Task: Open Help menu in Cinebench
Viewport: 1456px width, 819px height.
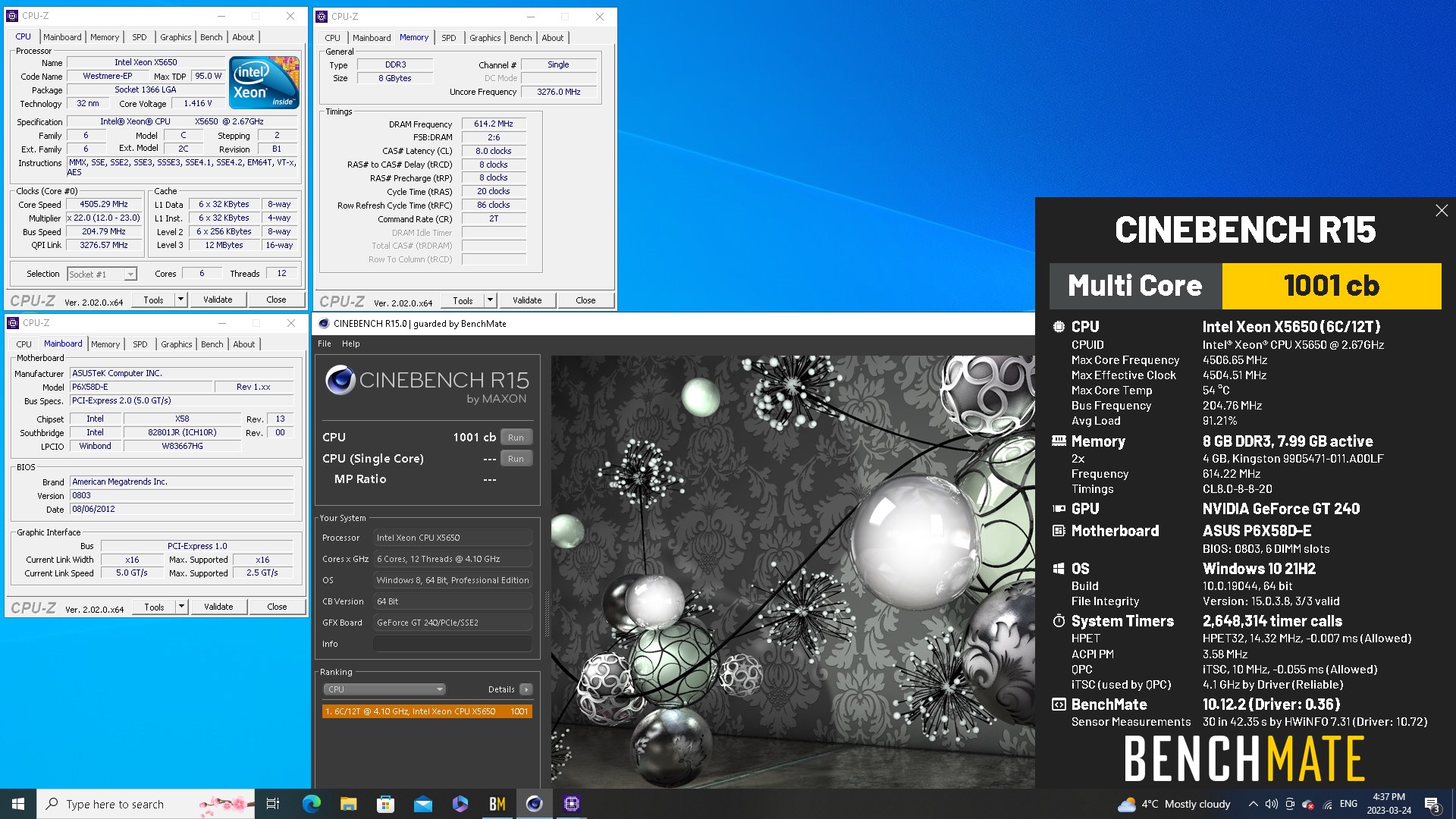Action: pos(350,344)
